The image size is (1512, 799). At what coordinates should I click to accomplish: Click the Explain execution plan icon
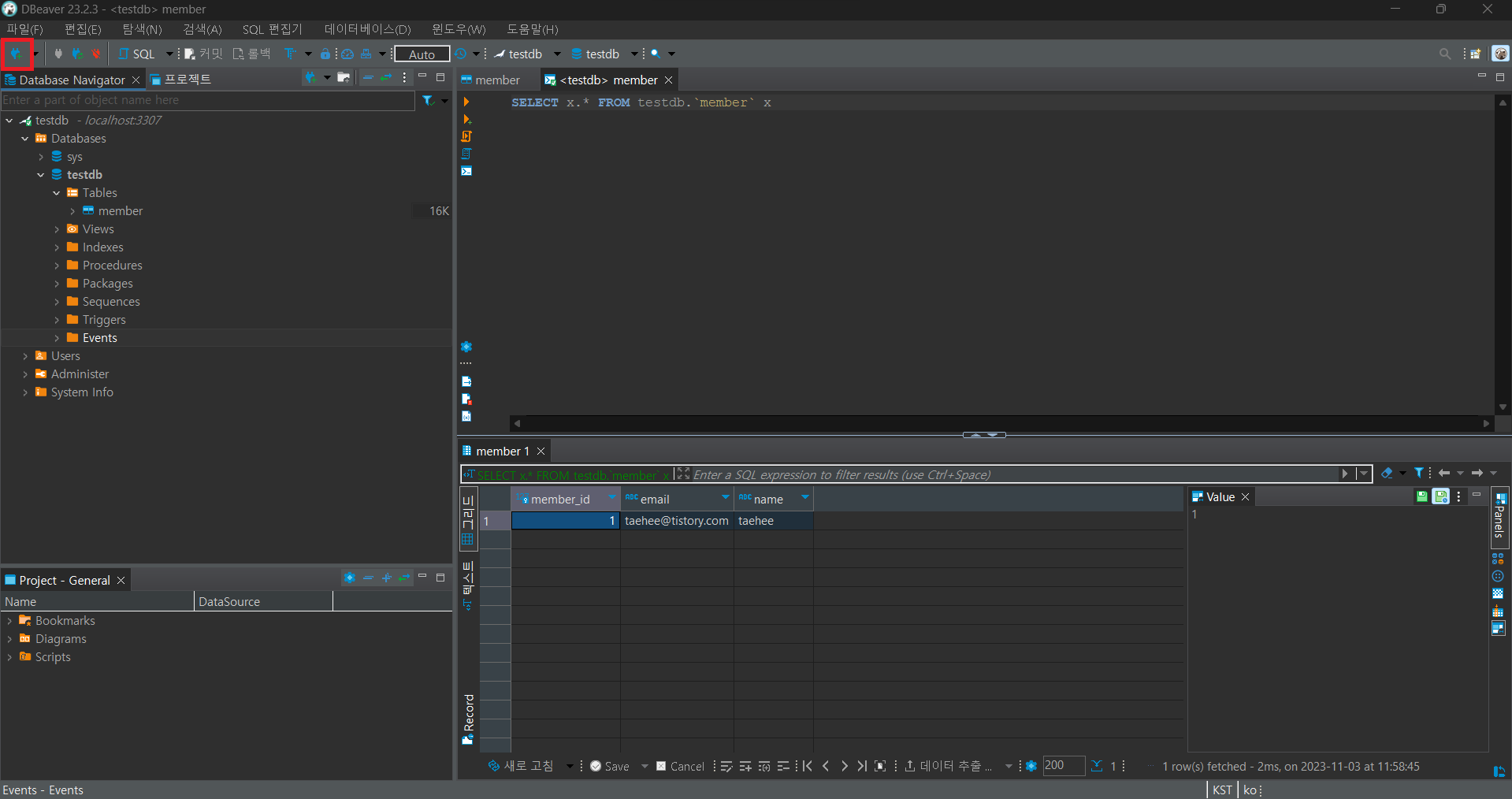click(466, 154)
